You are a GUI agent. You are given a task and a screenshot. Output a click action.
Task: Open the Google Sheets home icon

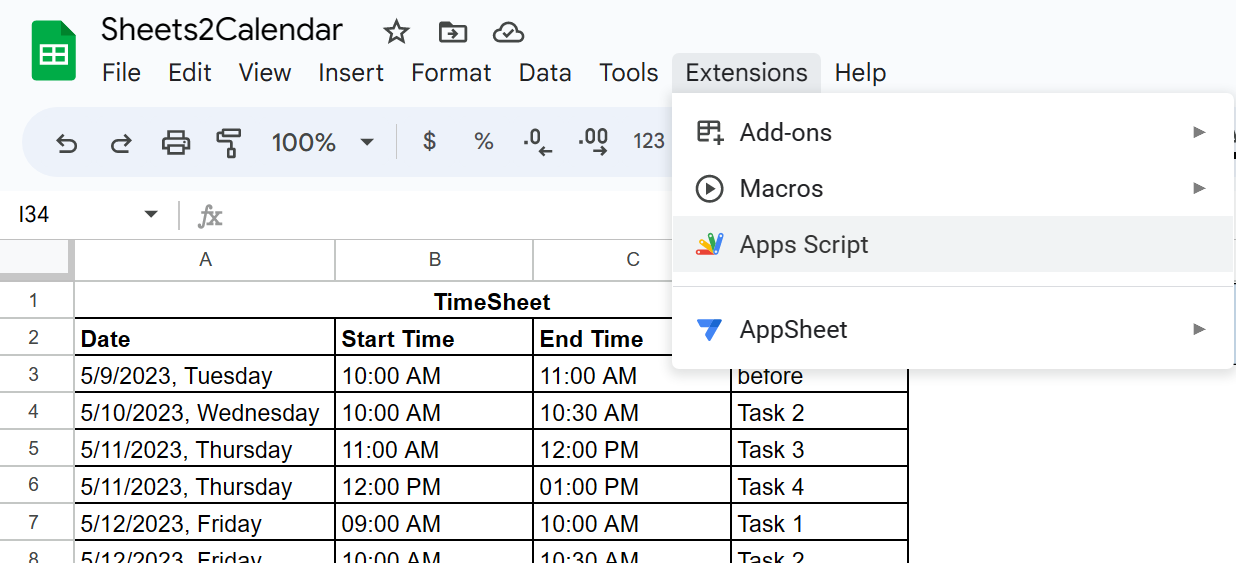point(53,51)
